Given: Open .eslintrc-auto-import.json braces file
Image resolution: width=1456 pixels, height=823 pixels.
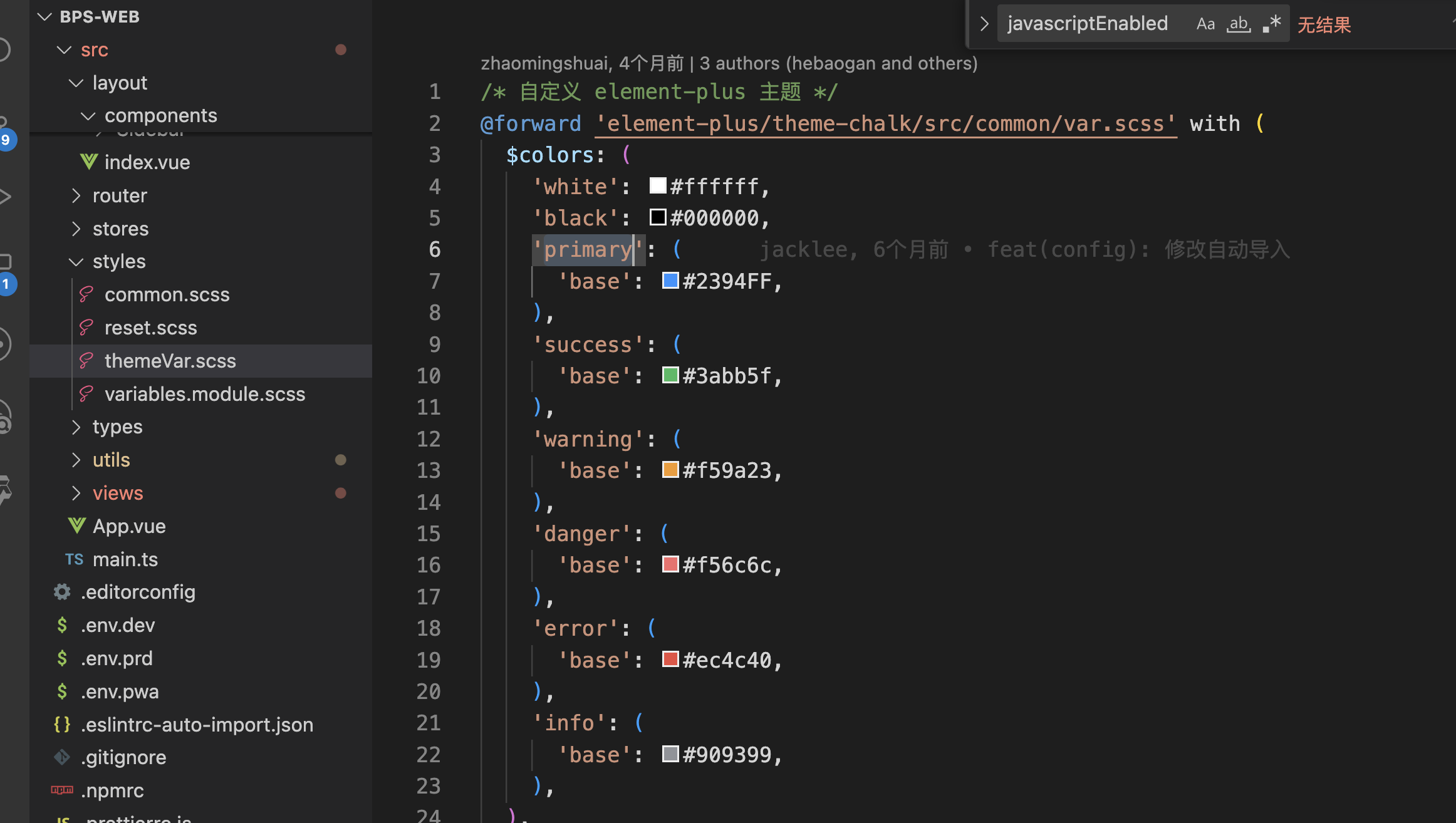Looking at the screenshot, I should [196, 725].
